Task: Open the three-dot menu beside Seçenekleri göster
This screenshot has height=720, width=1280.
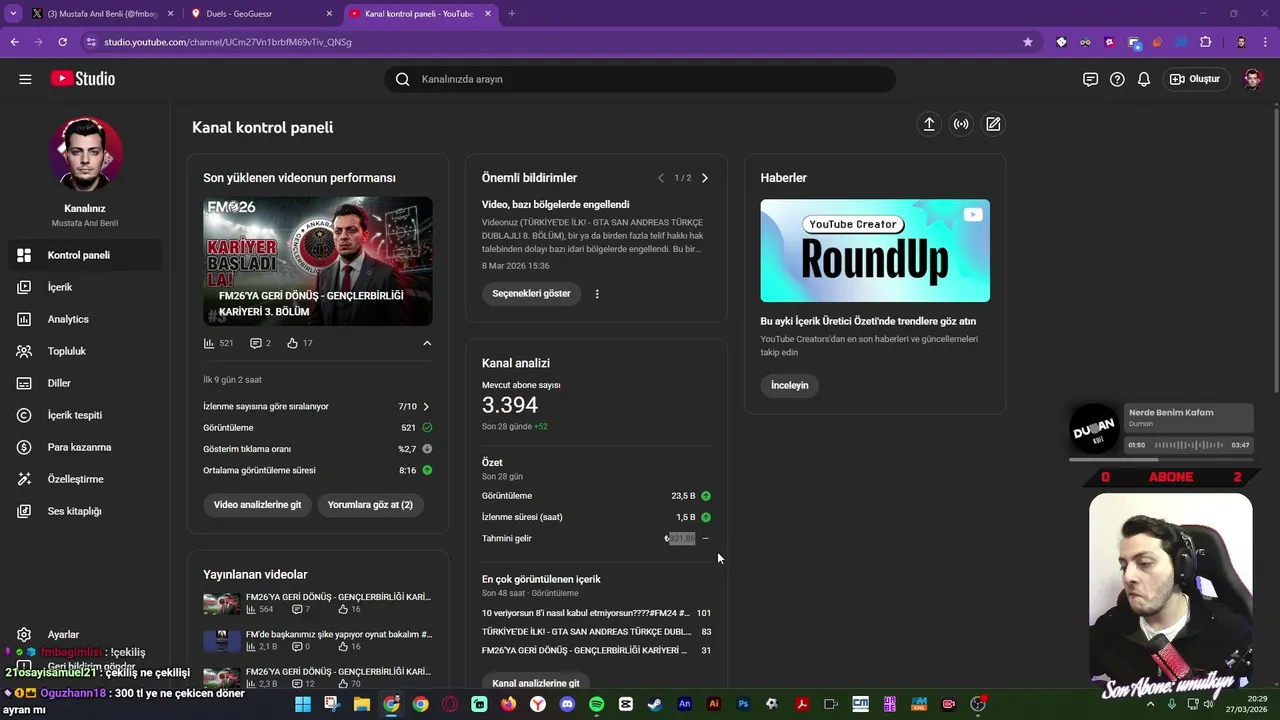Action: point(597,294)
